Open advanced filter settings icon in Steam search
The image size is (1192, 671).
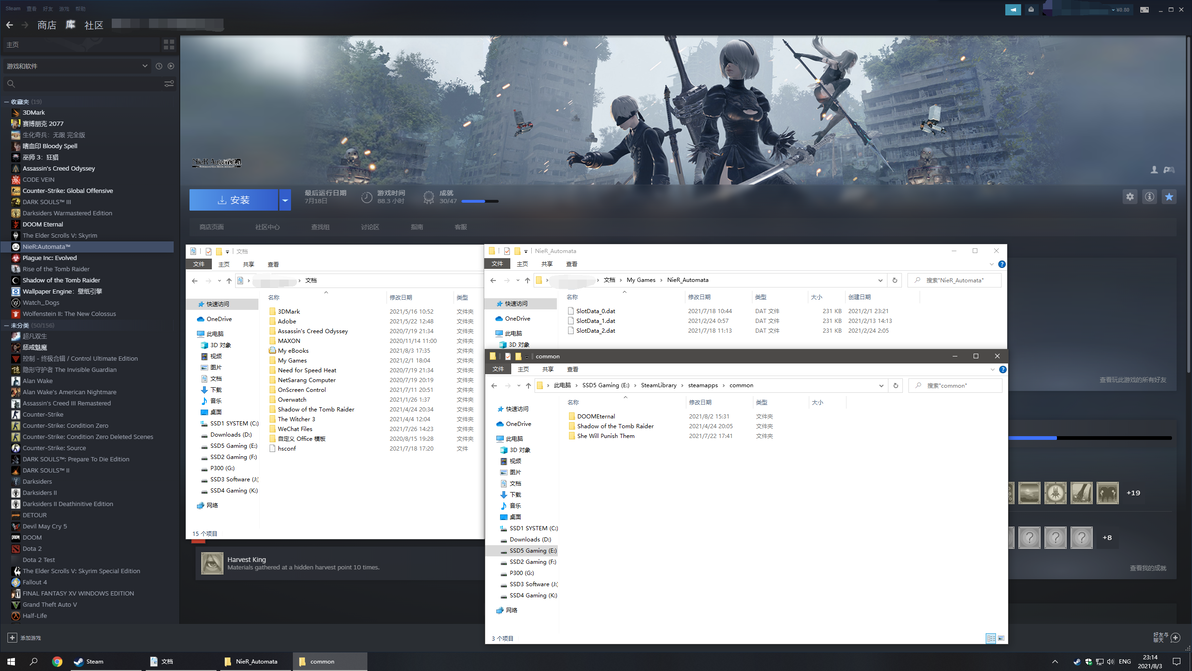(x=169, y=84)
